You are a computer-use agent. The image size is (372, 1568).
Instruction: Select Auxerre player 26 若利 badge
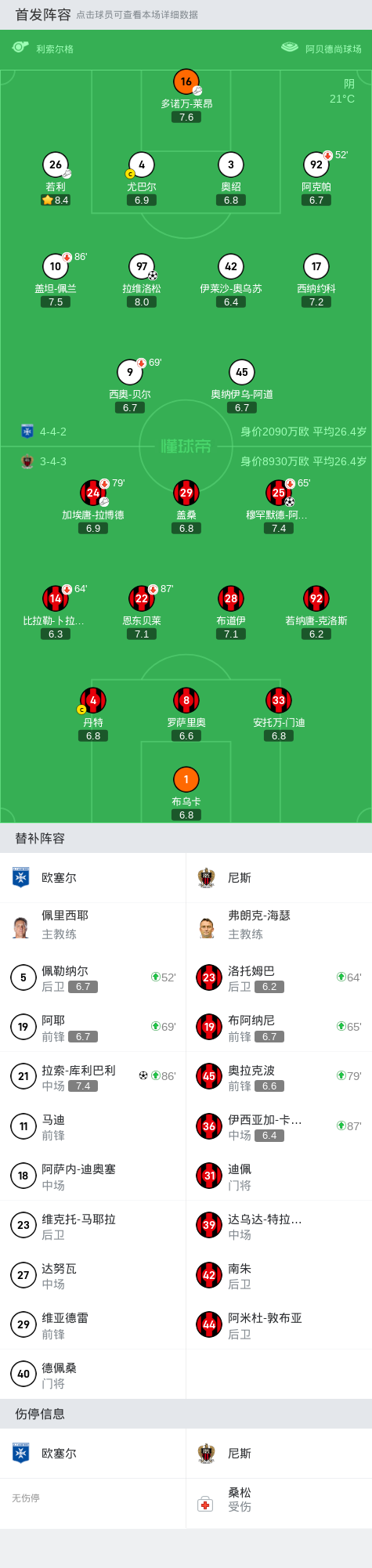pos(56,164)
